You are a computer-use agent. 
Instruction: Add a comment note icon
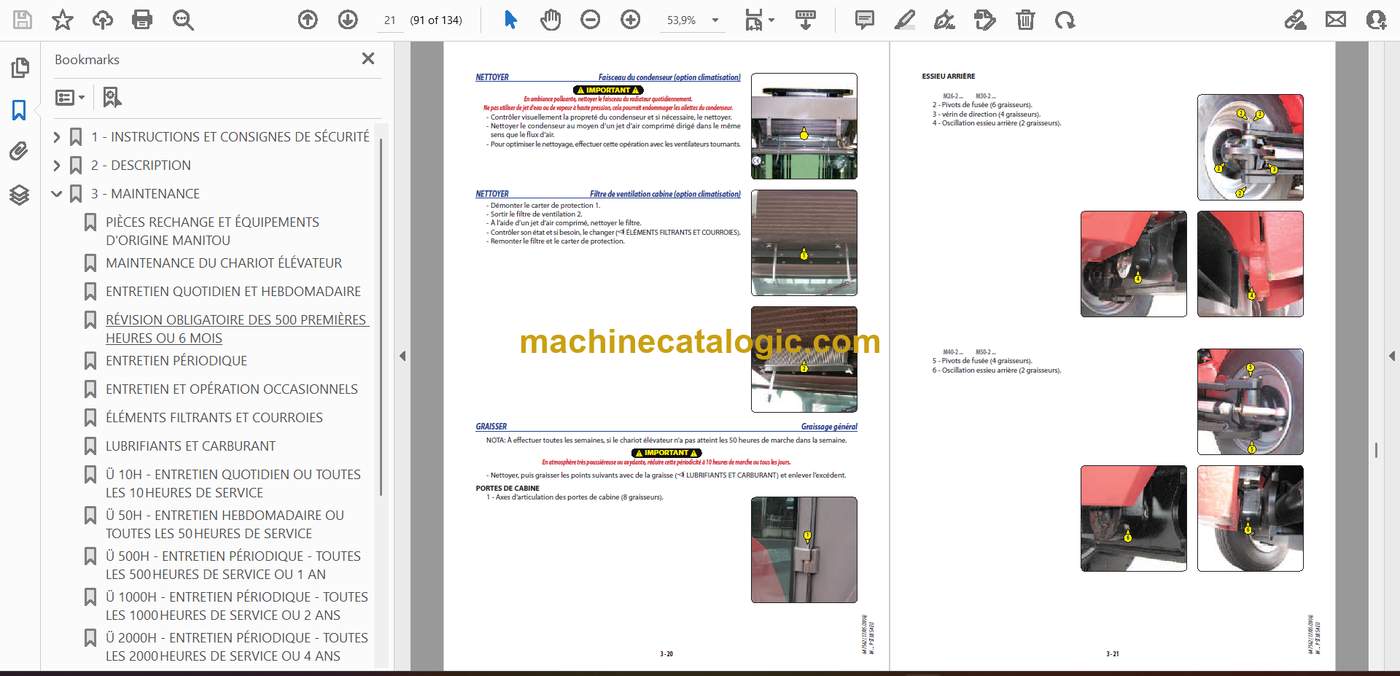pos(865,20)
